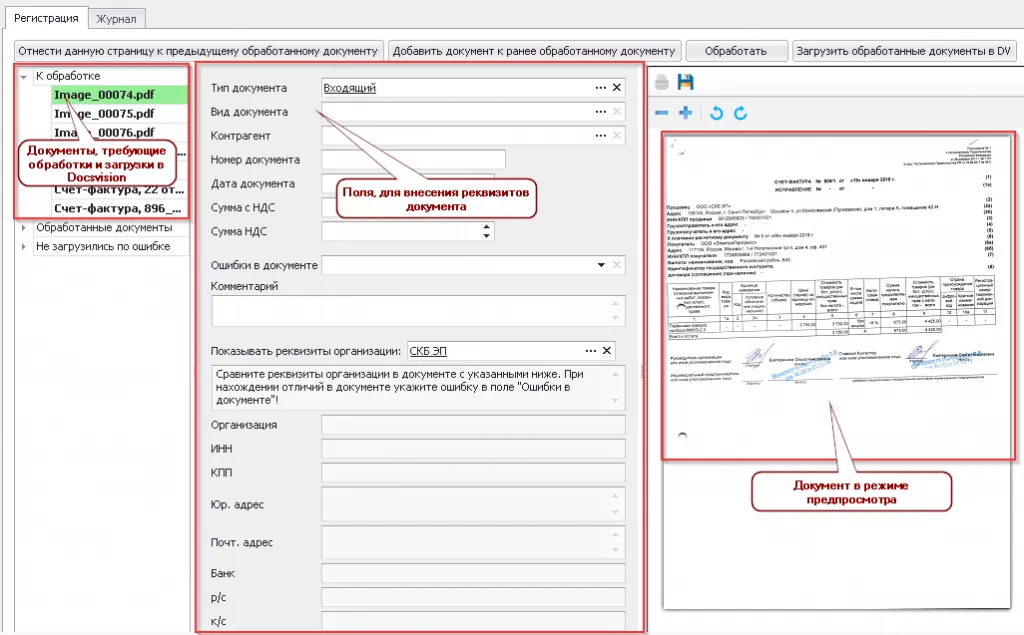
Task: Clear 'Показывать реквизиты организации' value with X
Action: (x=606, y=351)
